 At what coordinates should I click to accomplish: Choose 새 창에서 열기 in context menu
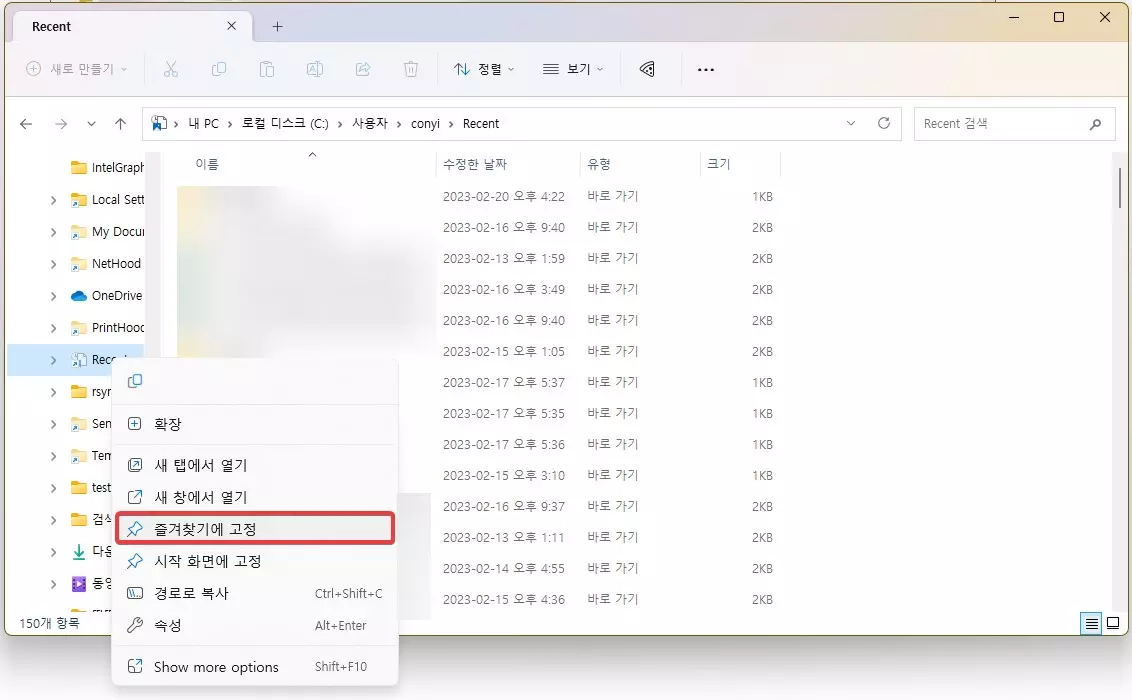255,497
